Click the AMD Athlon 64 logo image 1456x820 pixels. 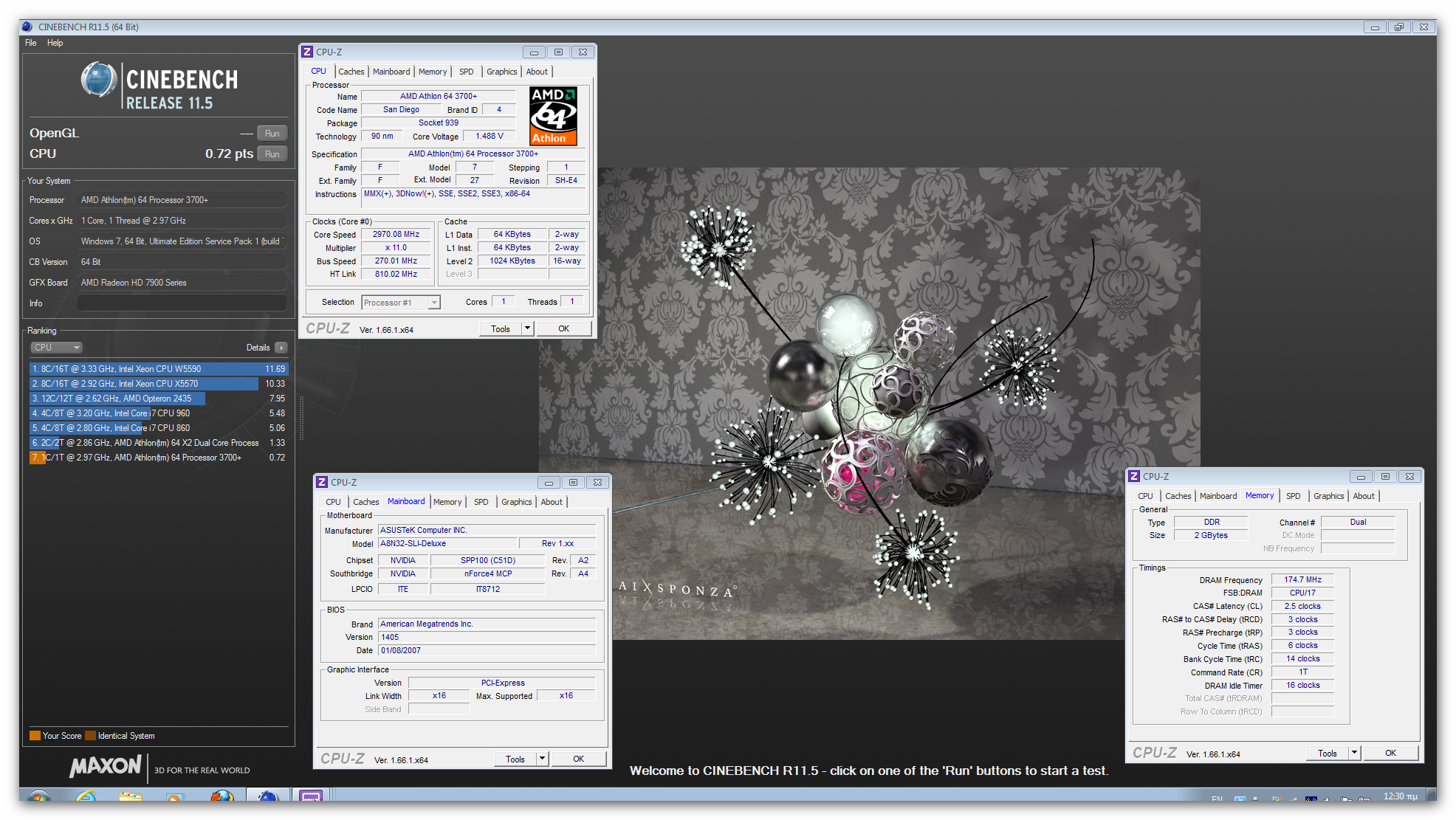click(554, 116)
